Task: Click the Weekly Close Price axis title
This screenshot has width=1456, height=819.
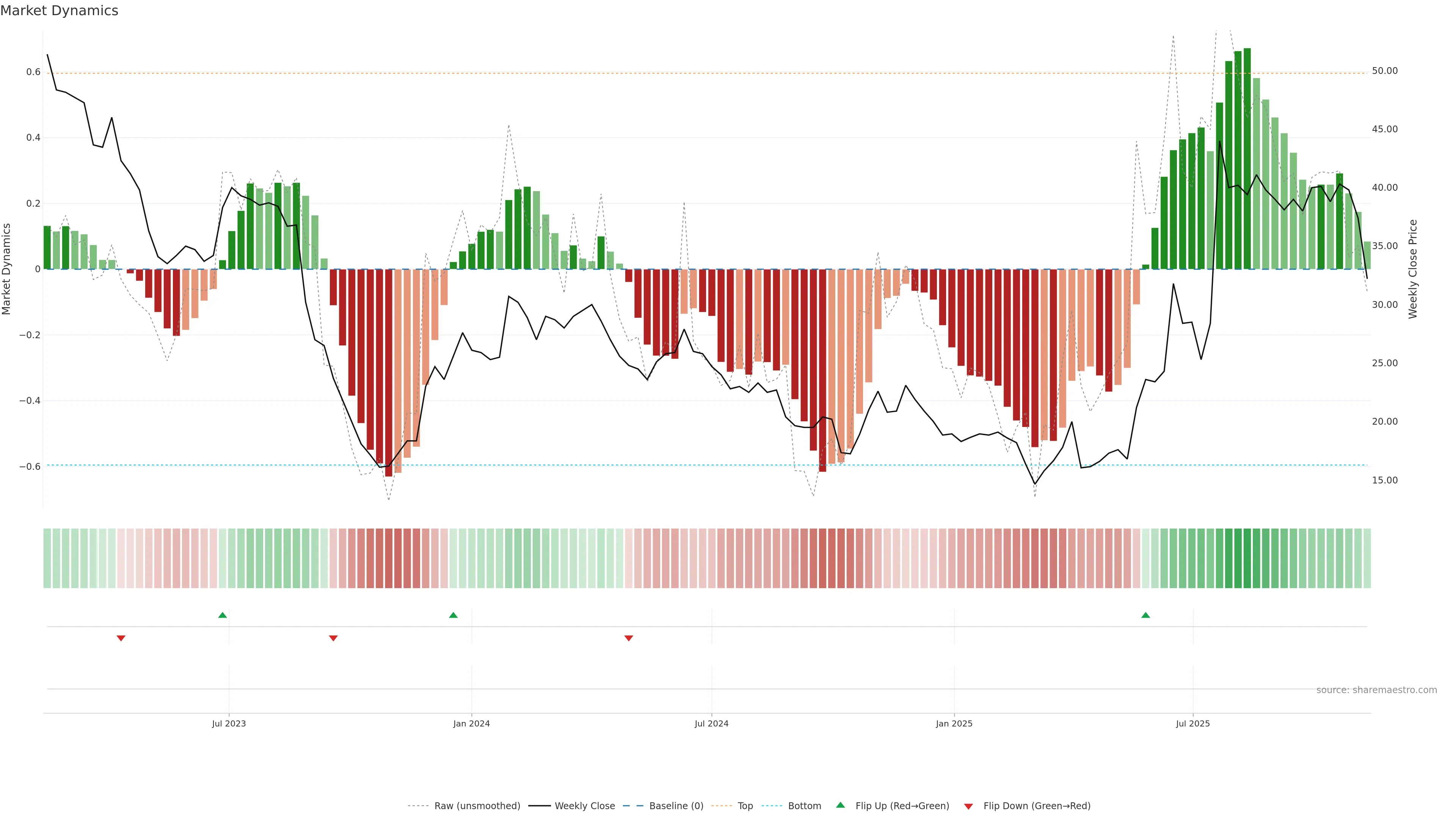Action: 1412,269
